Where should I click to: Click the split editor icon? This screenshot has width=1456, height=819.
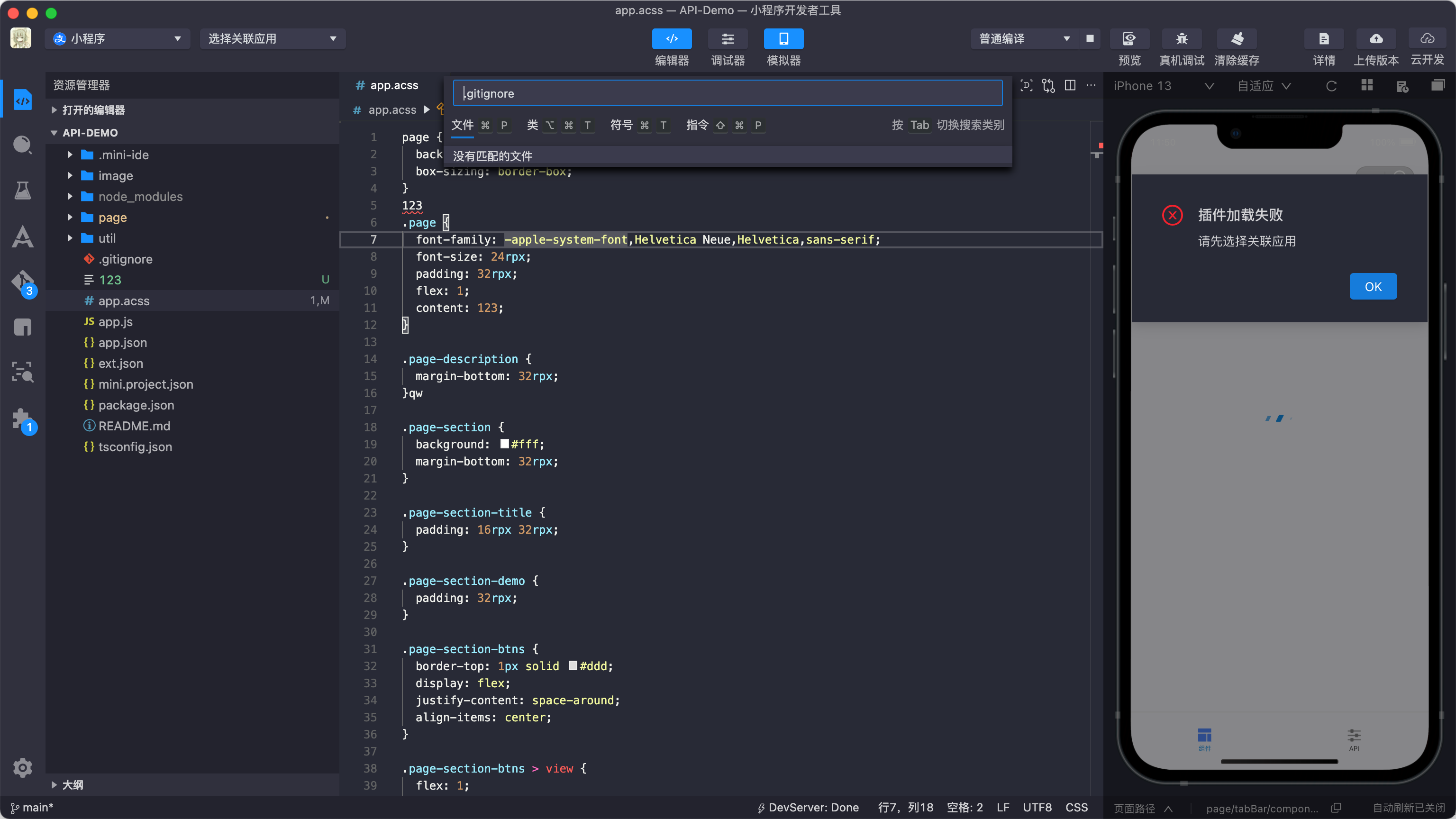1070,85
